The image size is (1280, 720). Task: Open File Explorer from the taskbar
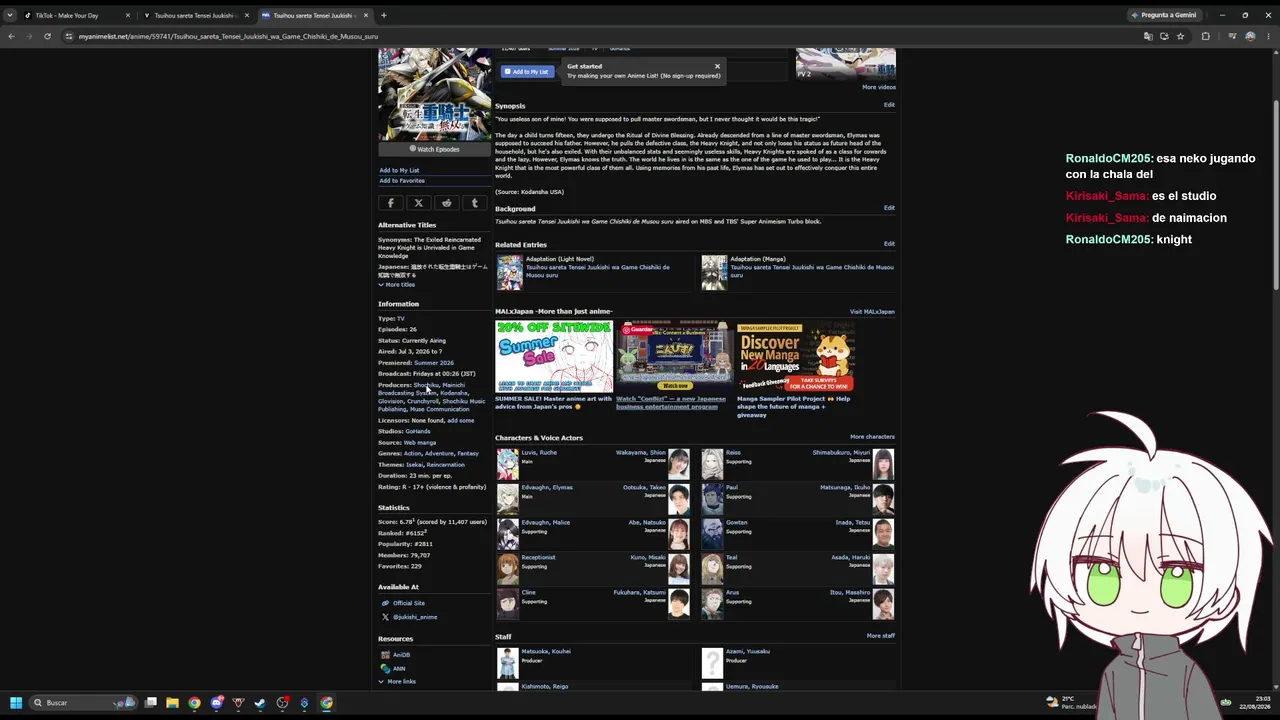(x=172, y=703)
